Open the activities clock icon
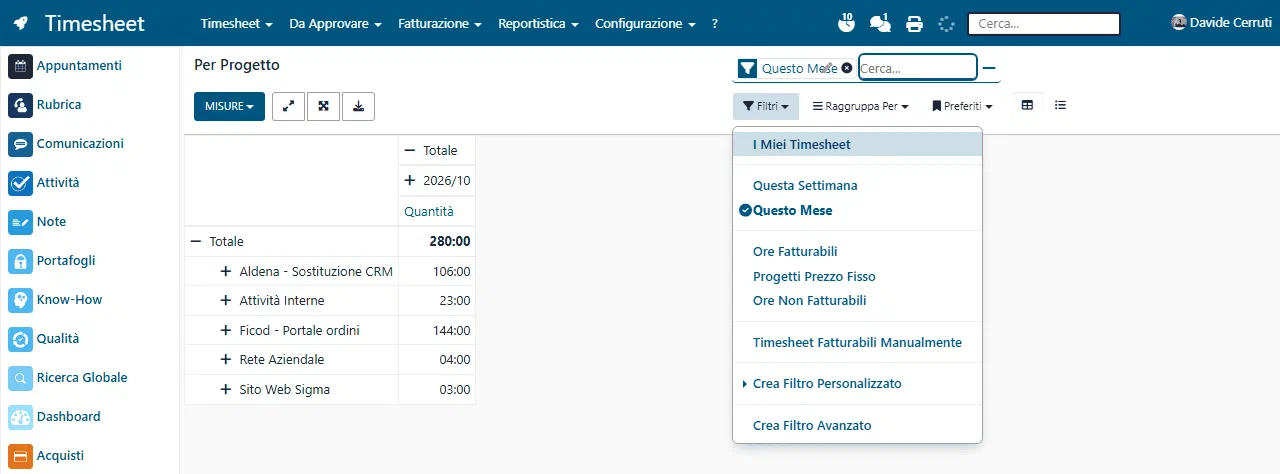The image size is (1280, 474). (x=845, y=23)
